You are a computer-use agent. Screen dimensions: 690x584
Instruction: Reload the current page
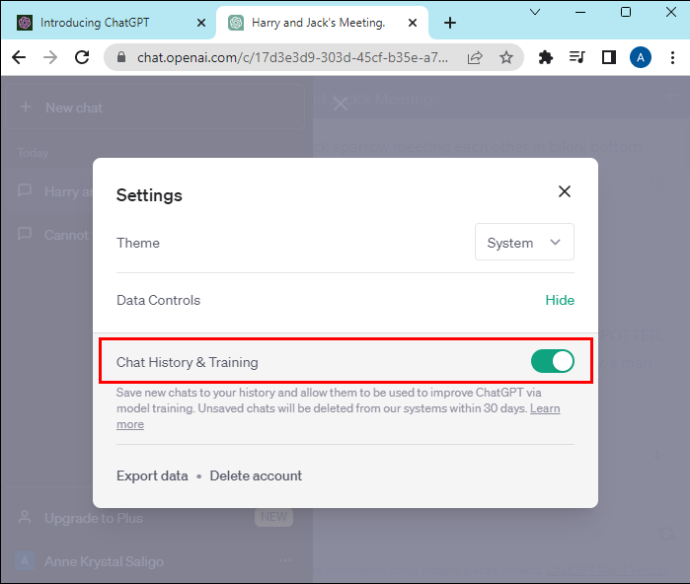coord(82,57)
